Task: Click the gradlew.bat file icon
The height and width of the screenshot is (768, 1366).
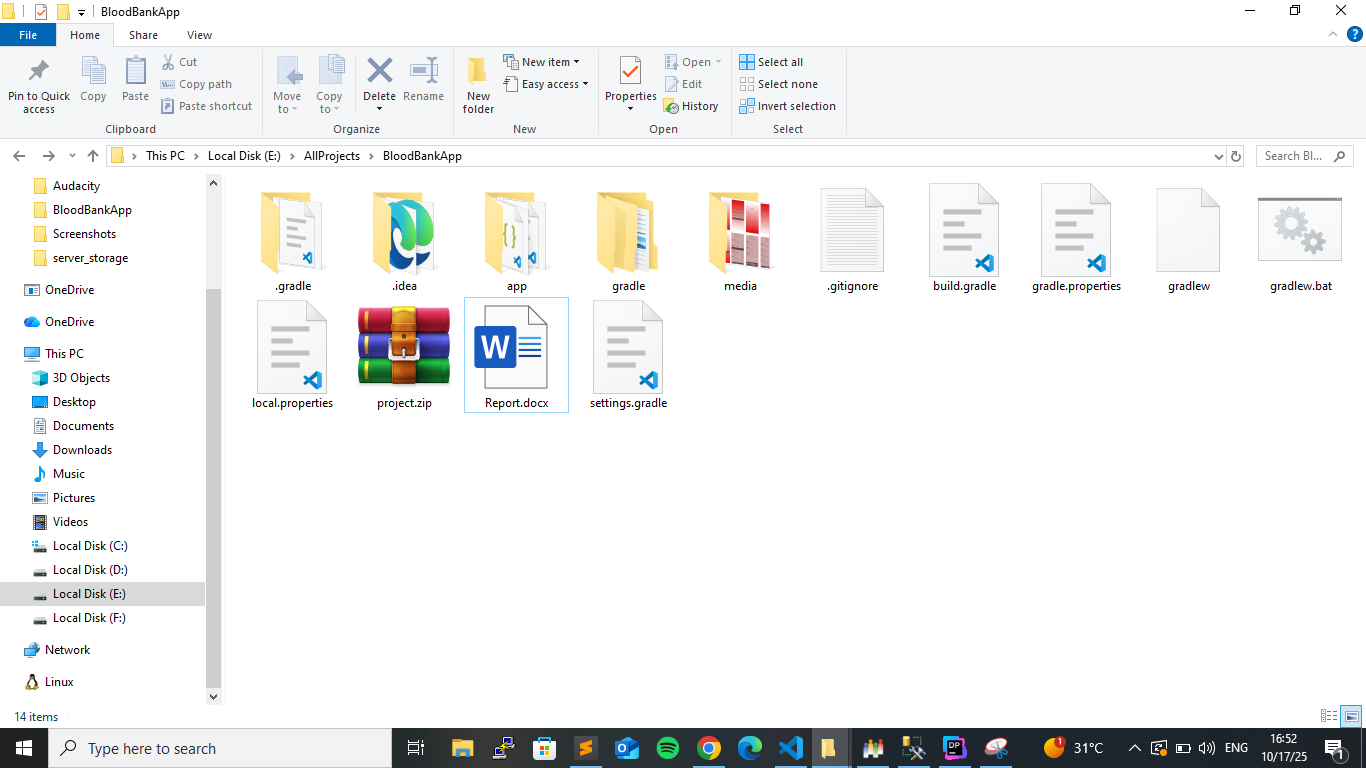Action: point(1300,230)
